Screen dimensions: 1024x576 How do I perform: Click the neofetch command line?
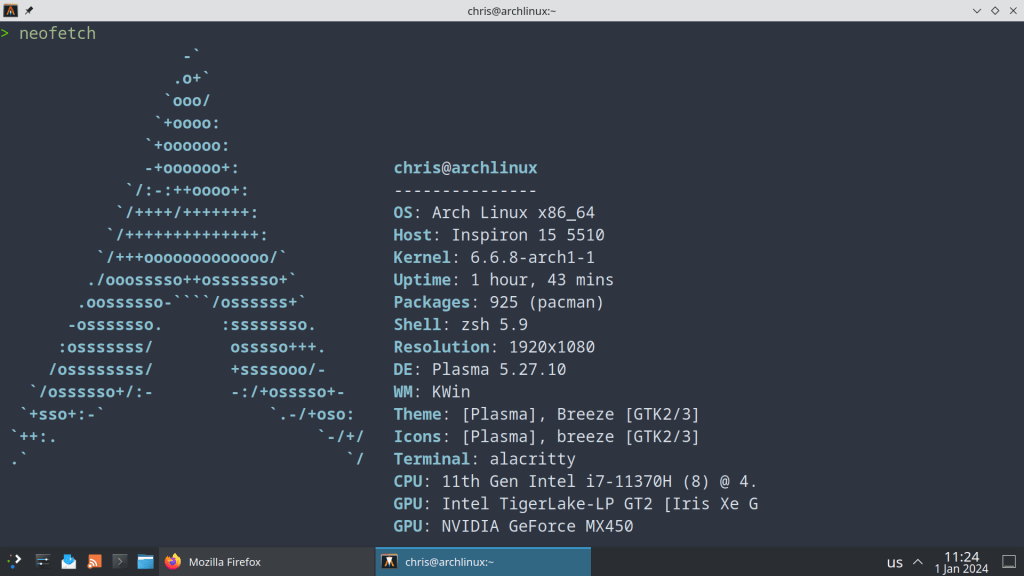tap(57, 34)
